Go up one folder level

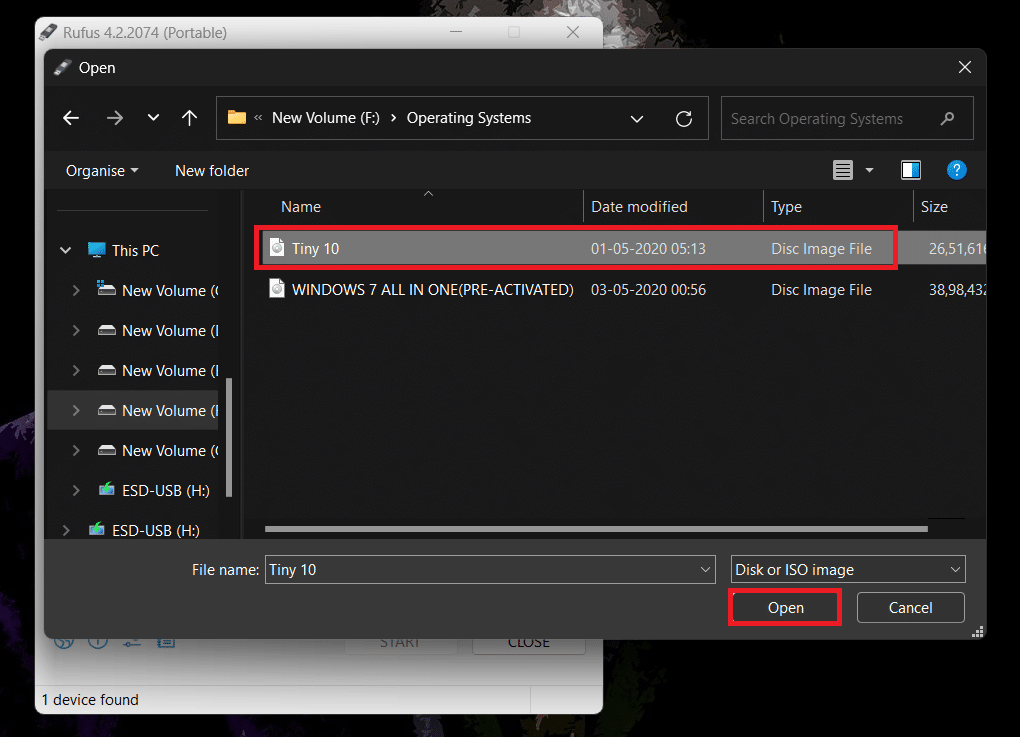click(189, 118)
